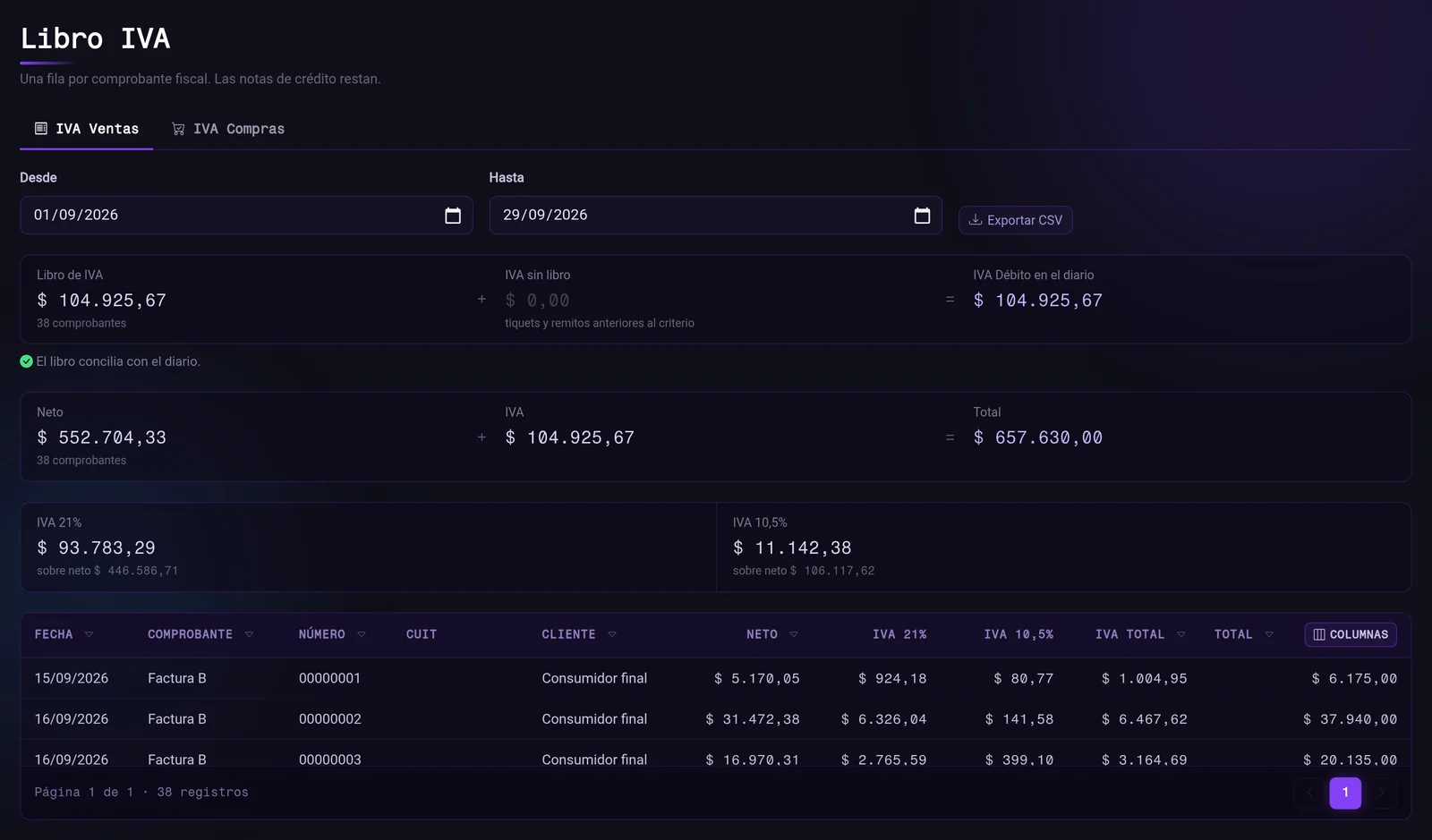1432x840 pixels.
Task: Click the IVA 10,5% column header
Action: (1019, 634)
